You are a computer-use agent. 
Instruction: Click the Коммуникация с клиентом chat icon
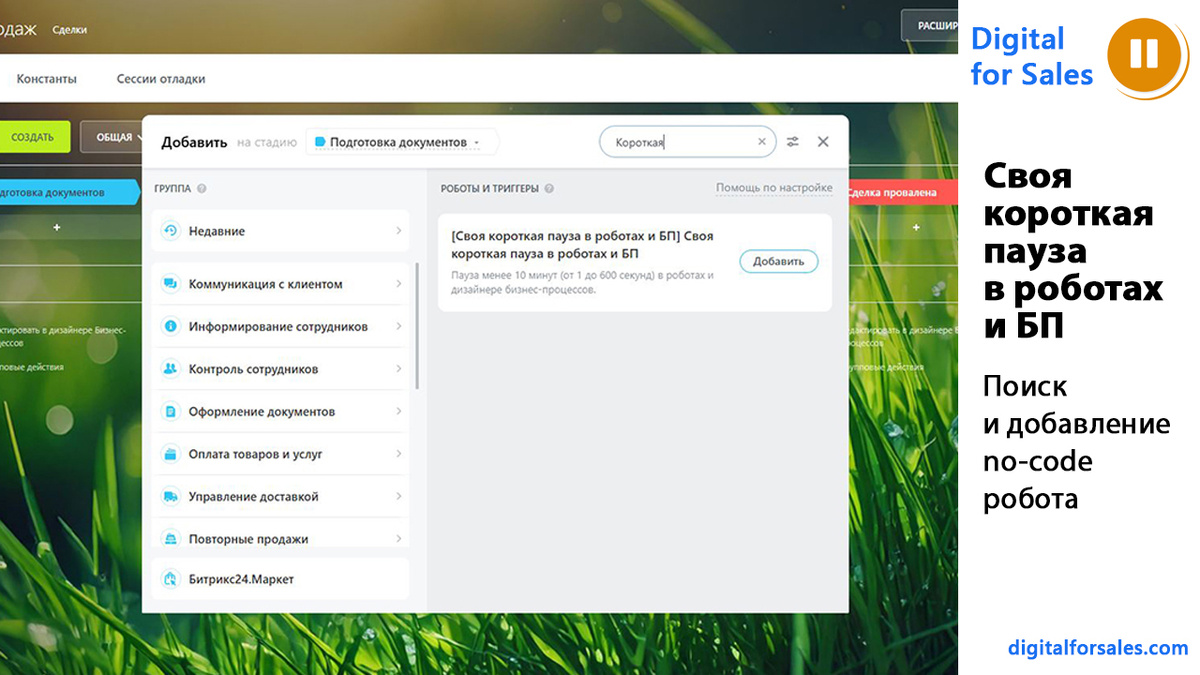(170, 284)
